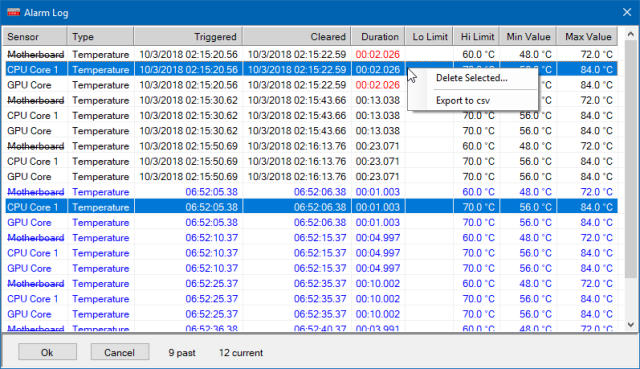This screenshot has width=640, height=369.
Task: Click Hi Limit 60.0 °C in first Motherboard row
Action: pos(478,54)
